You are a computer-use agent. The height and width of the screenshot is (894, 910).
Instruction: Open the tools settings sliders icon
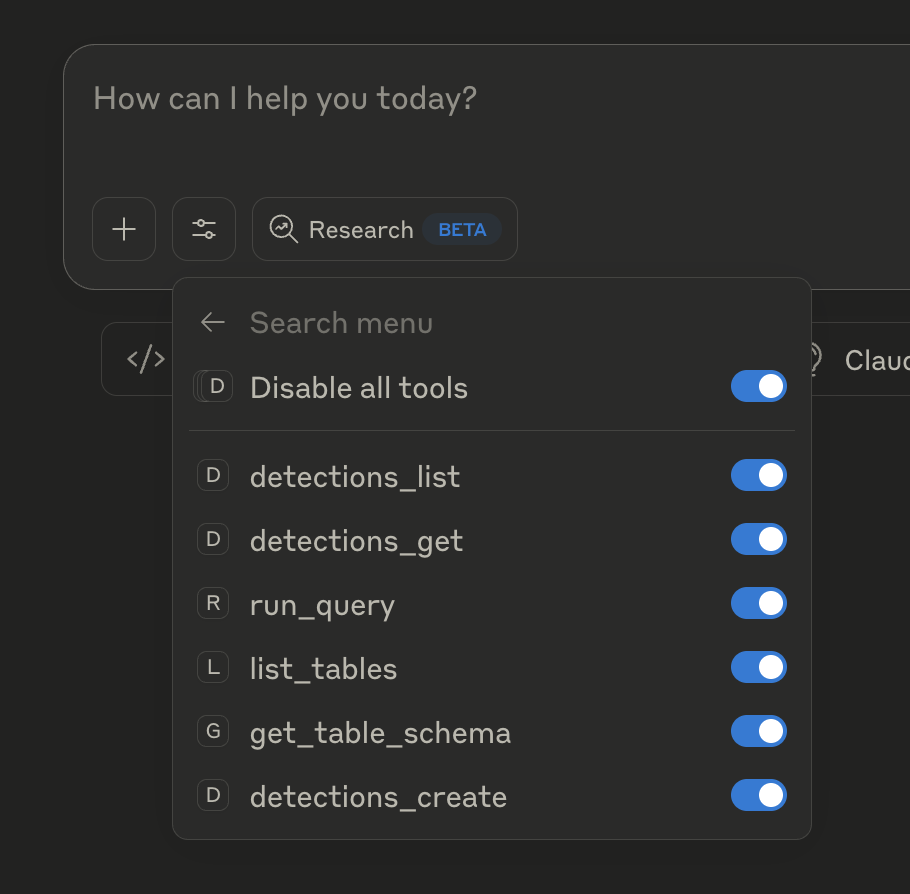click(x=203, y=228)
